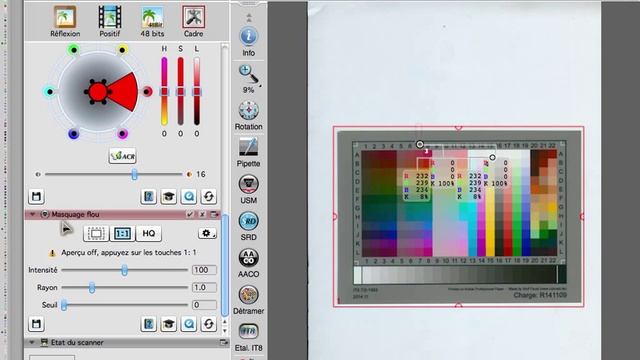
Task: Click the Intensité value field showing 100
Action: point(204,270)
